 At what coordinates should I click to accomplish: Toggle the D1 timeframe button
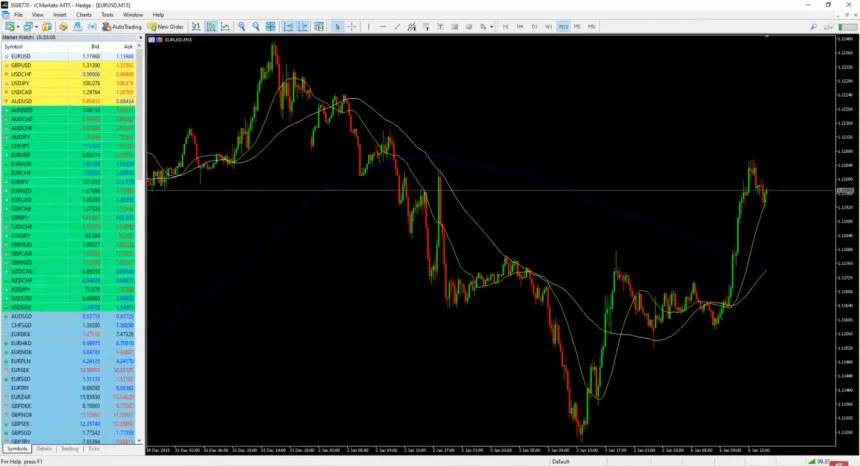pyautogui.click(x=534, y=26)
